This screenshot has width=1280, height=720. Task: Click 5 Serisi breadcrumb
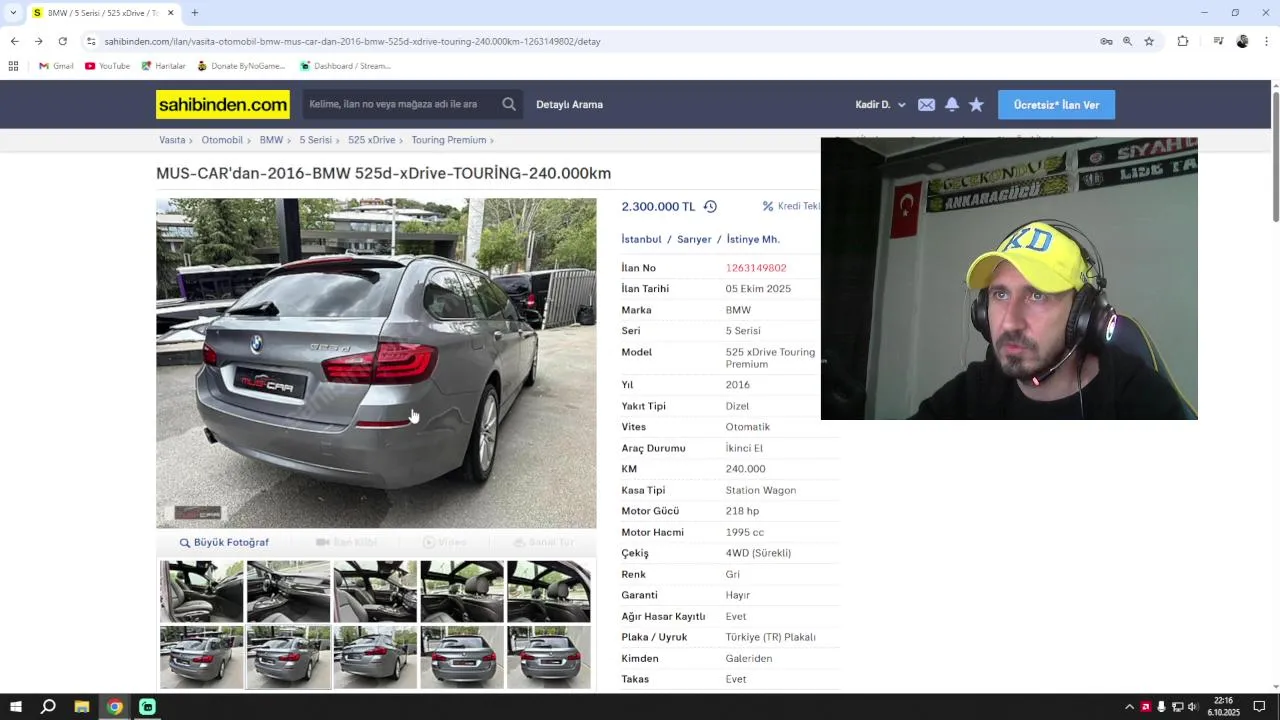(315, 140)
